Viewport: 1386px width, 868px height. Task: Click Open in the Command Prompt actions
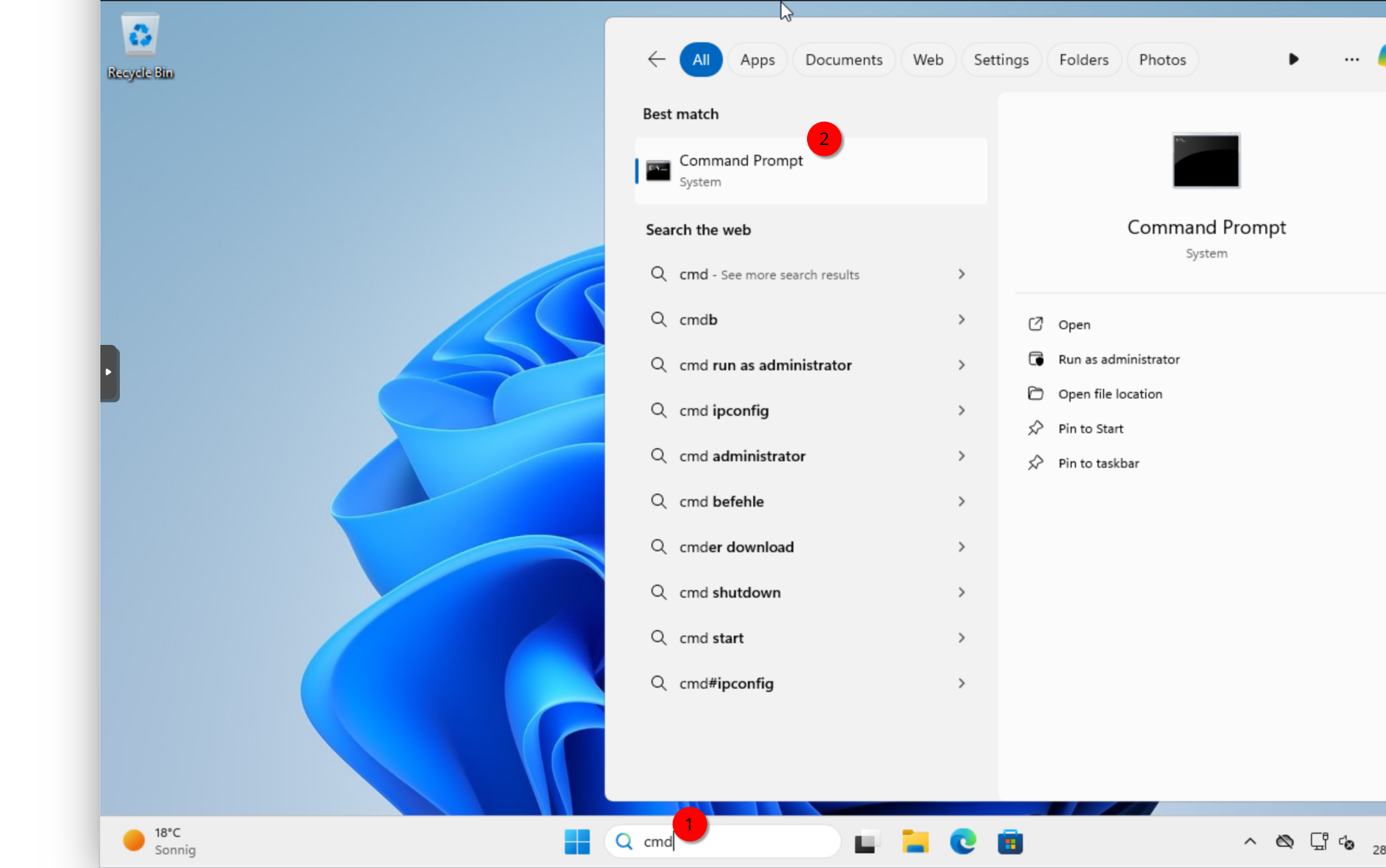pos(1073,325)
